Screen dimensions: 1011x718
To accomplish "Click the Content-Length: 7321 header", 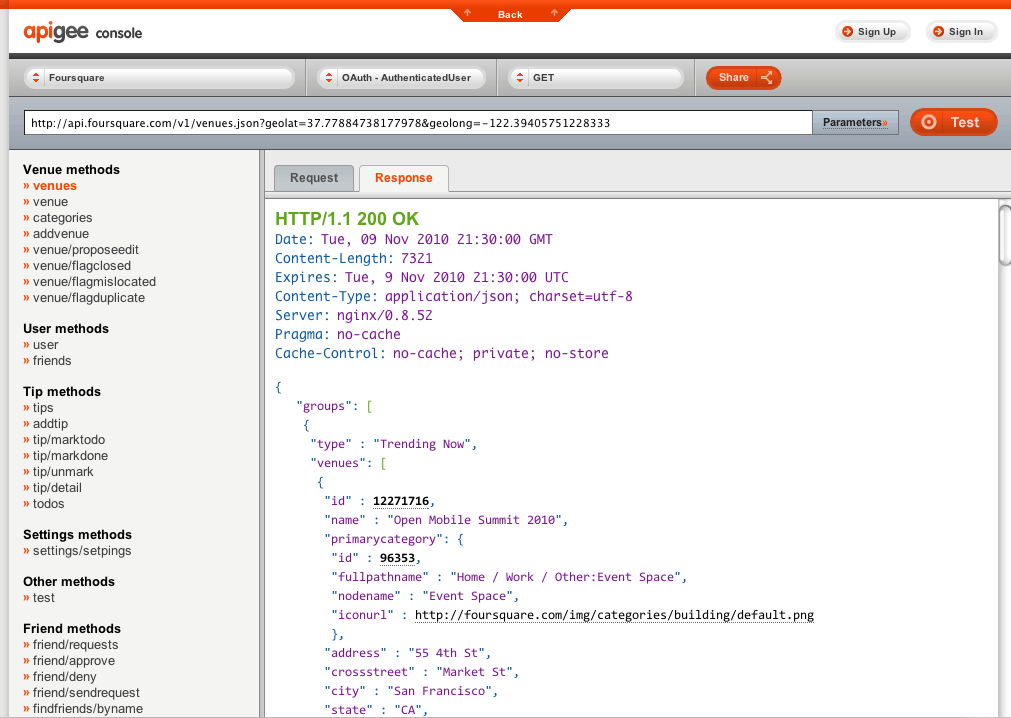I will pos(353,258).
